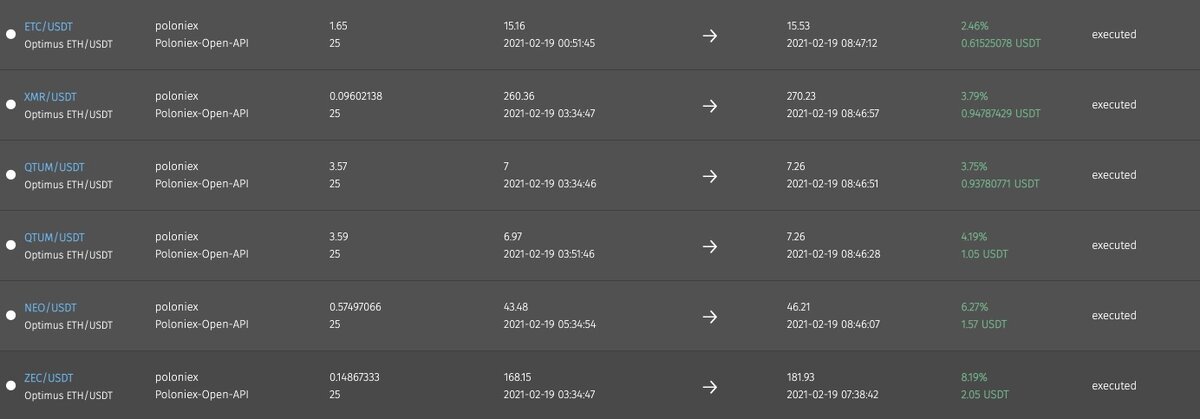Open the NEO/USDT pair link
Screen dimensions: 1200x419
point(51,308)
